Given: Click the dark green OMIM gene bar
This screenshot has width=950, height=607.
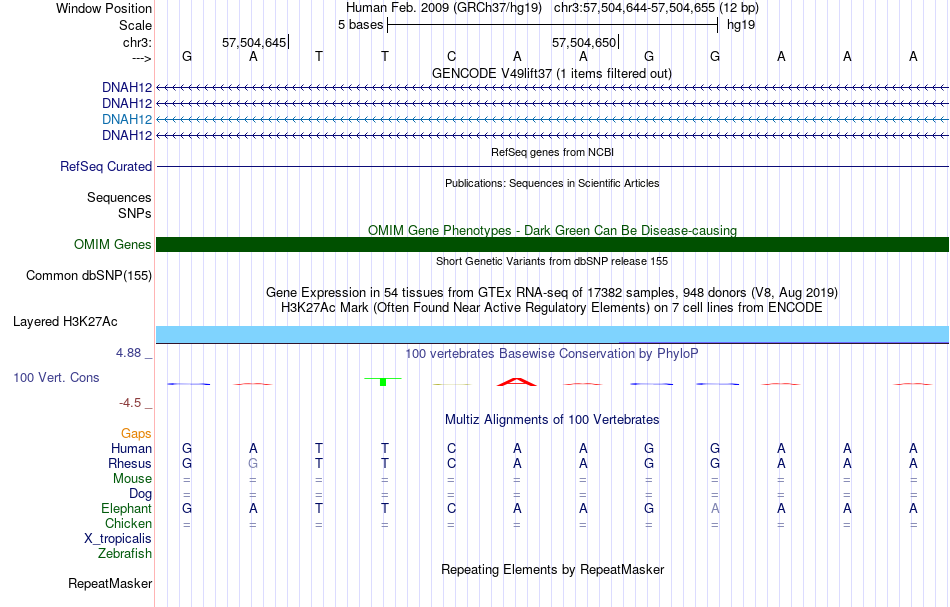Looking at the screenshot, I should 552,244.
